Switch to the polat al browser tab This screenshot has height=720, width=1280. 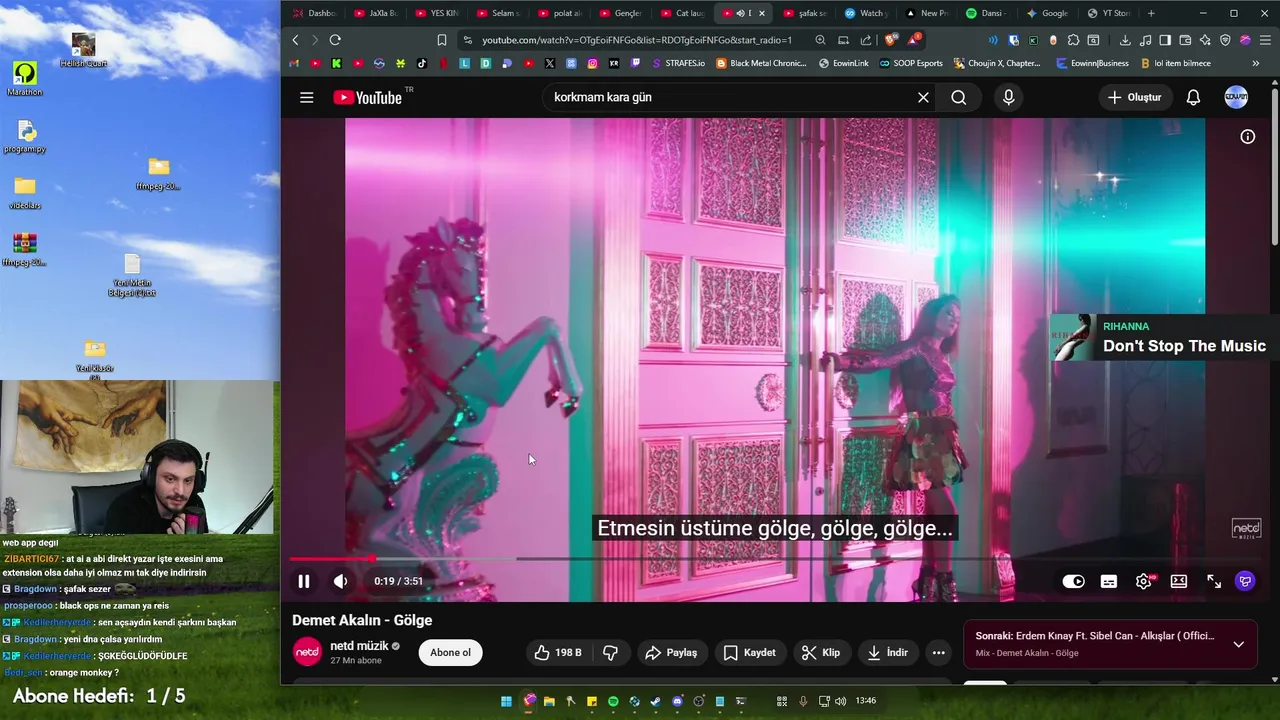coord(559,13)
